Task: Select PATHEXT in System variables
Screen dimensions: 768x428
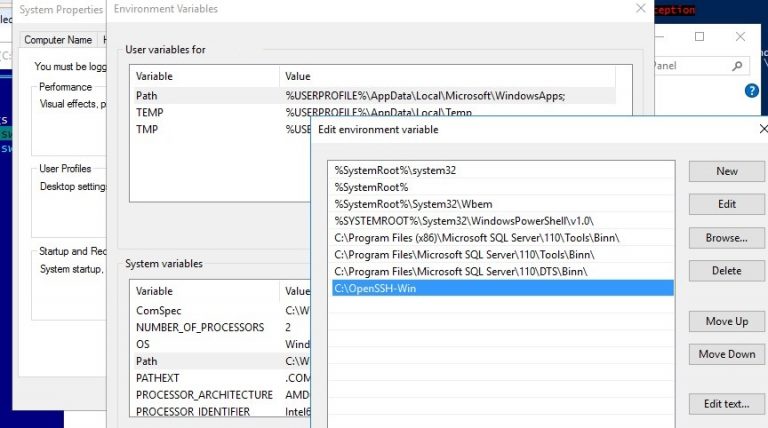Action: (162, 378)
